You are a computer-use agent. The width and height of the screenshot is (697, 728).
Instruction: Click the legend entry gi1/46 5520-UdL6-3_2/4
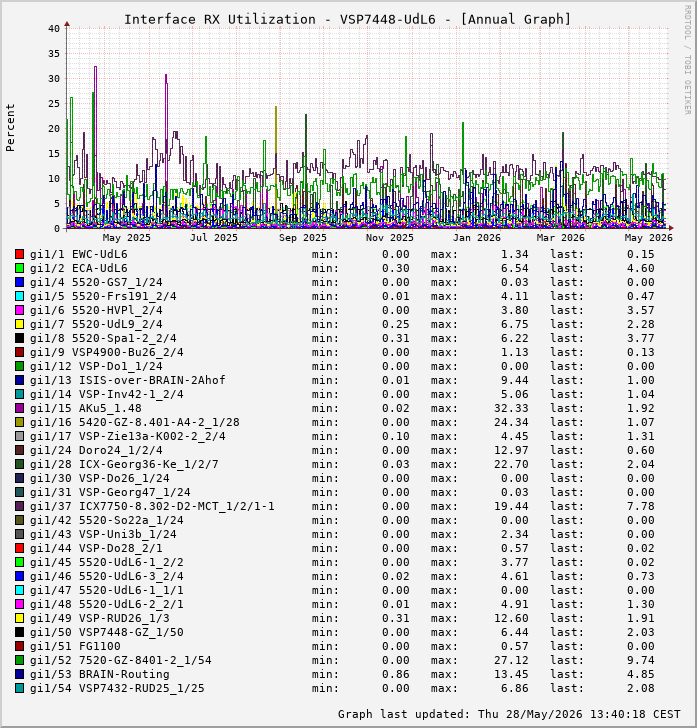[107, 576]
